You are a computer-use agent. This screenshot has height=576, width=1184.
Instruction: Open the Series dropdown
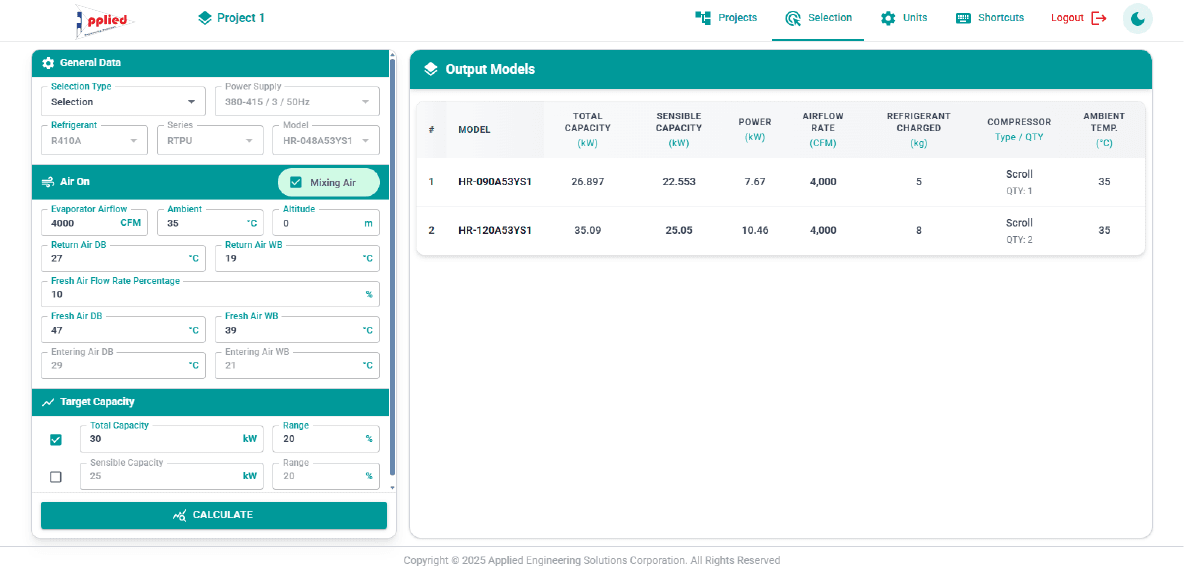(x=210, y=140)
